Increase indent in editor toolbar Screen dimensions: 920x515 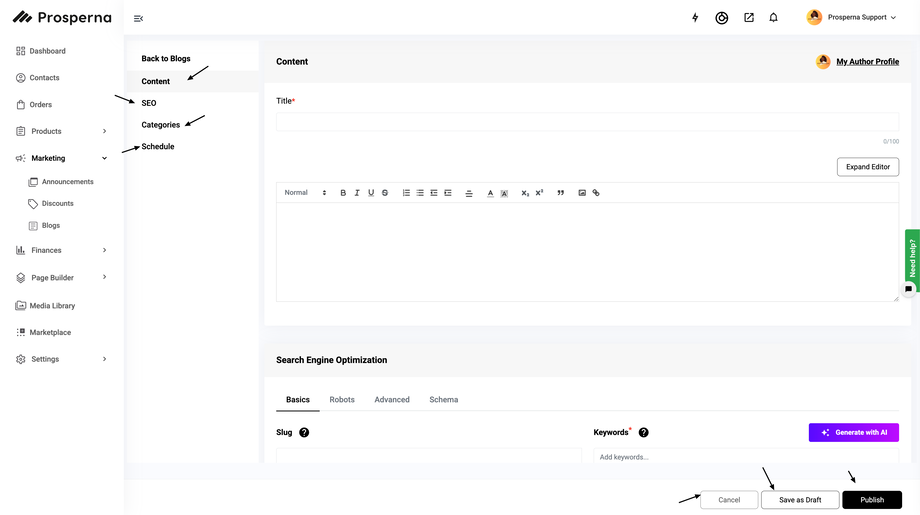[448, 193]
